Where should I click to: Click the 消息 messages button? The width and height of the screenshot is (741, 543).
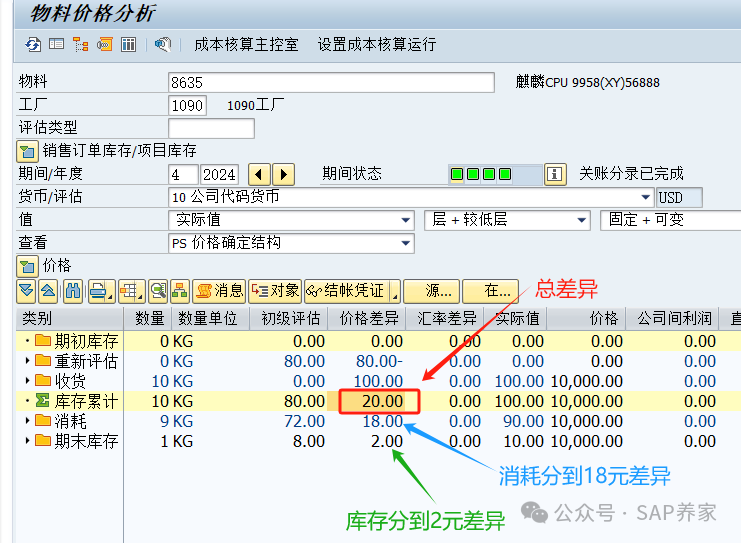219,291
